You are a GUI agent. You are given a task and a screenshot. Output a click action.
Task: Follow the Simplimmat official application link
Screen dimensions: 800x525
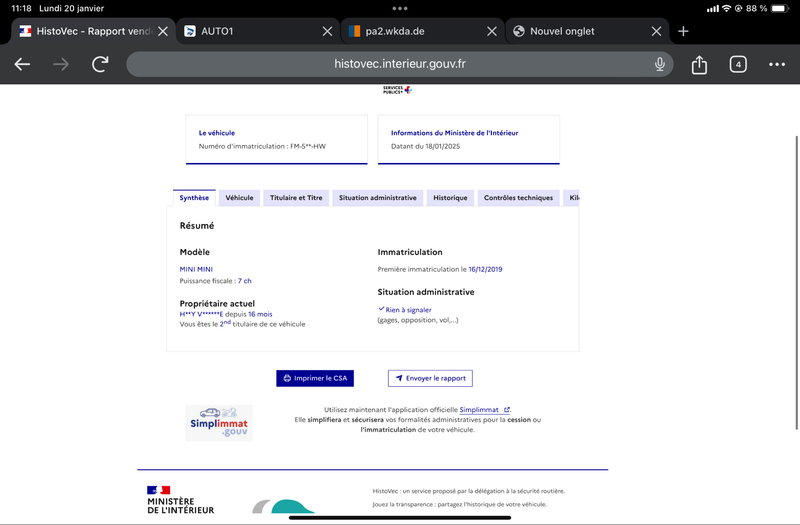point(484,410)
